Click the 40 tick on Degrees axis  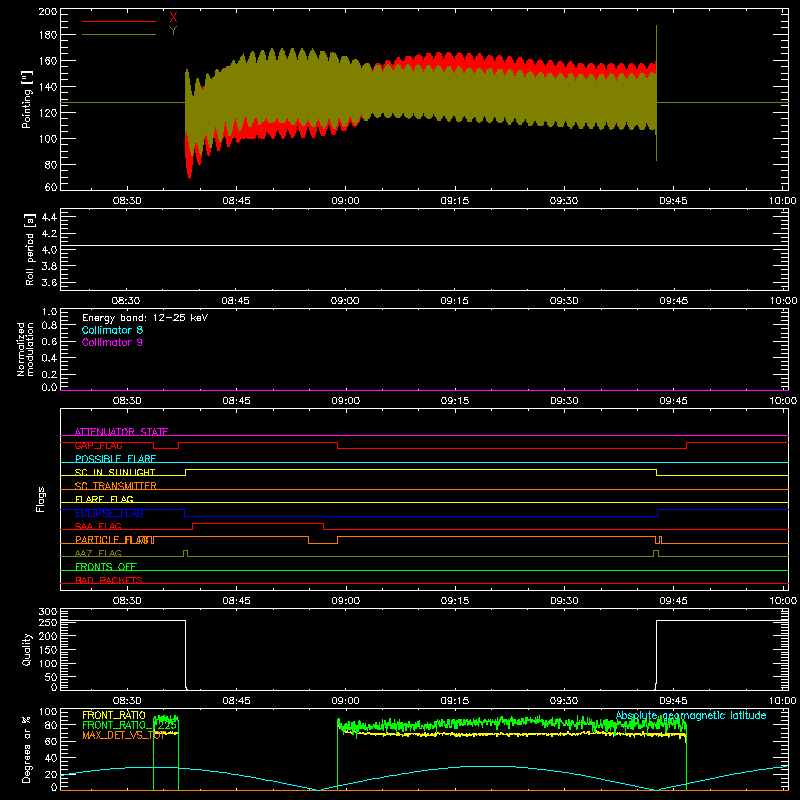(x=51, y=759)
